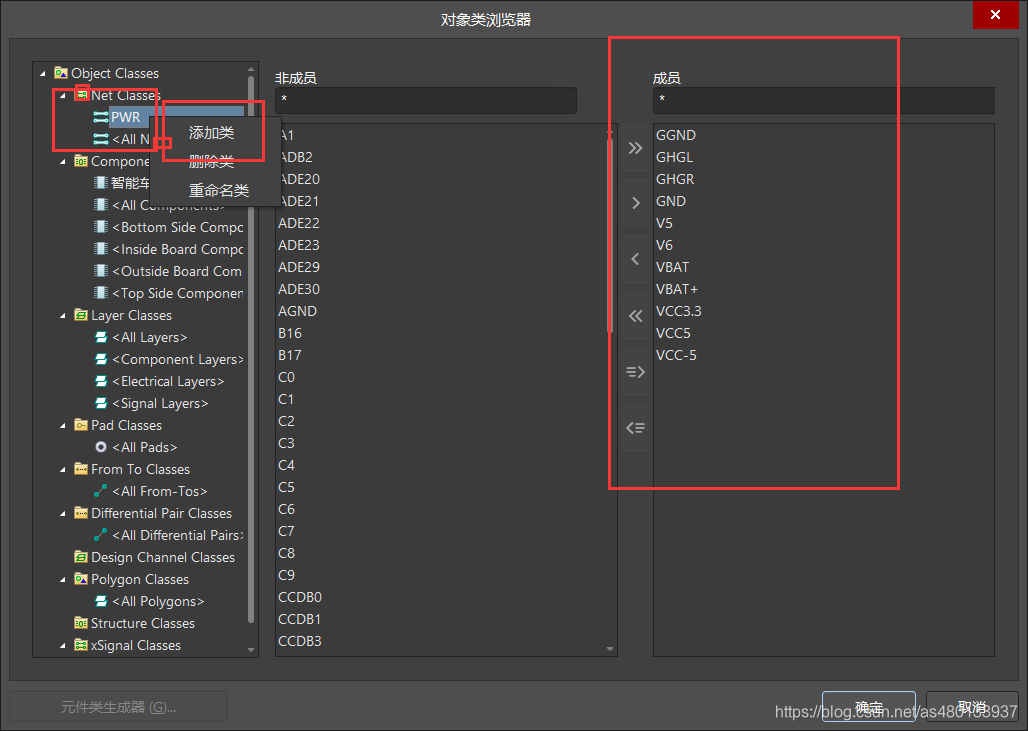Click the class tree scroll-down arrow
The image size is (1028, 731).
(x=250, y=650)
